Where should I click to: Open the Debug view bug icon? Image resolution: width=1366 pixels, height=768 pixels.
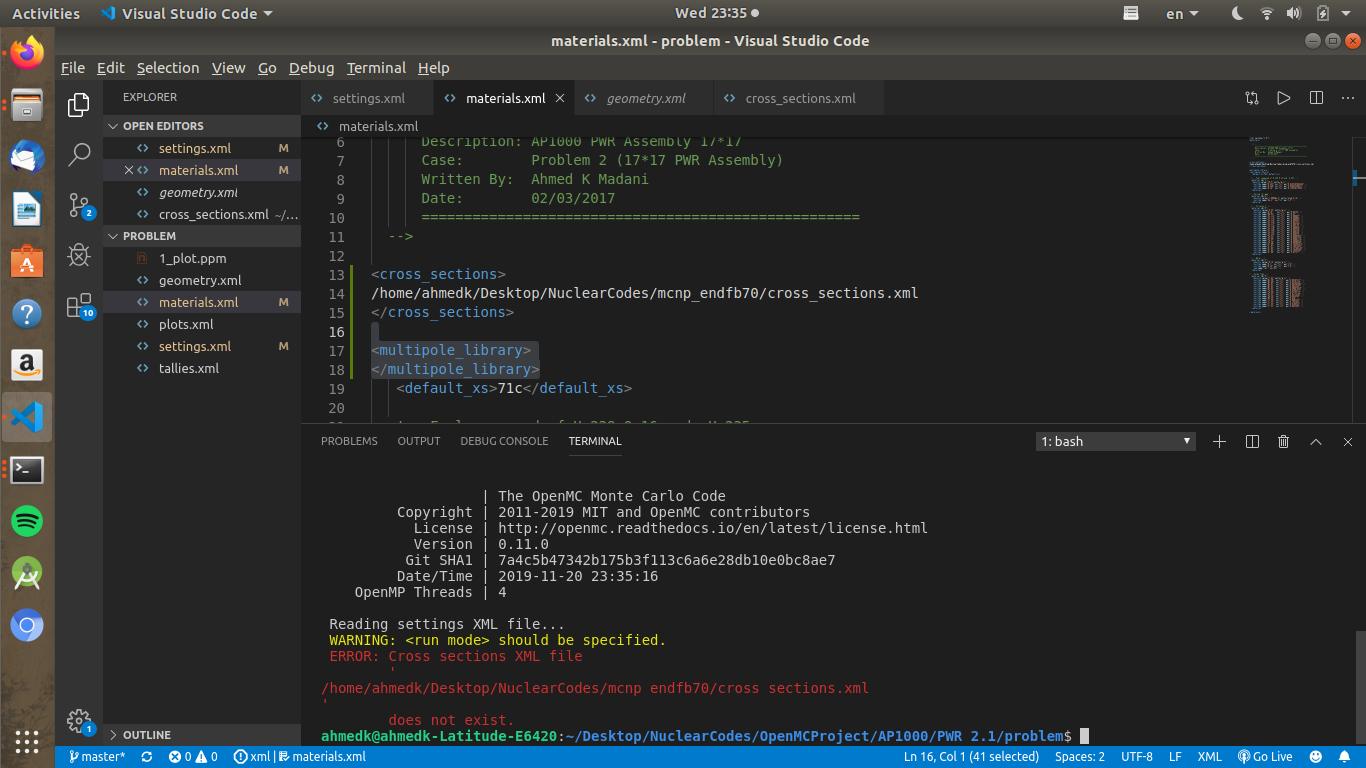[79, 256]
